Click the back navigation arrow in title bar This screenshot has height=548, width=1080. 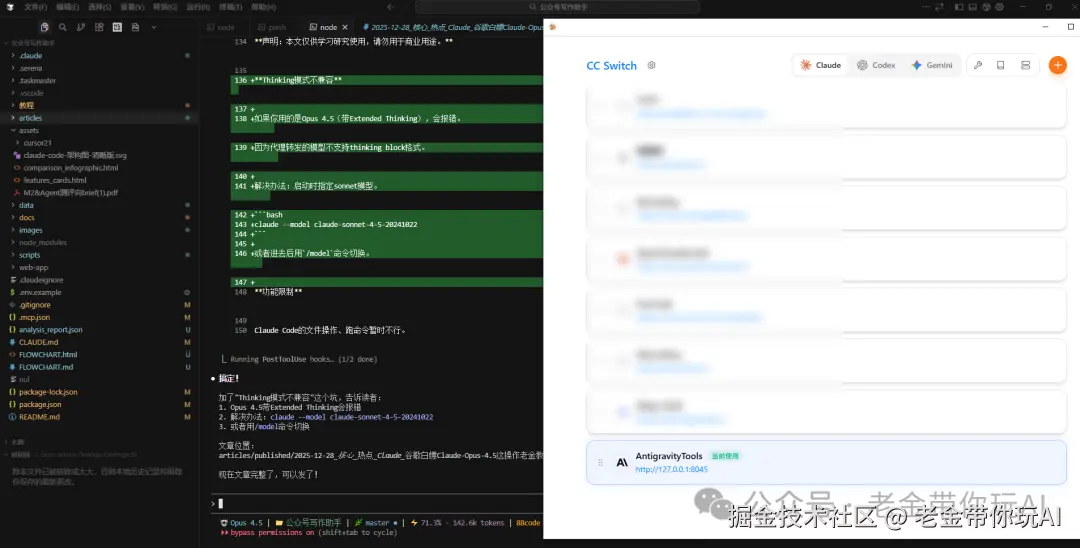tap(391, 7)
